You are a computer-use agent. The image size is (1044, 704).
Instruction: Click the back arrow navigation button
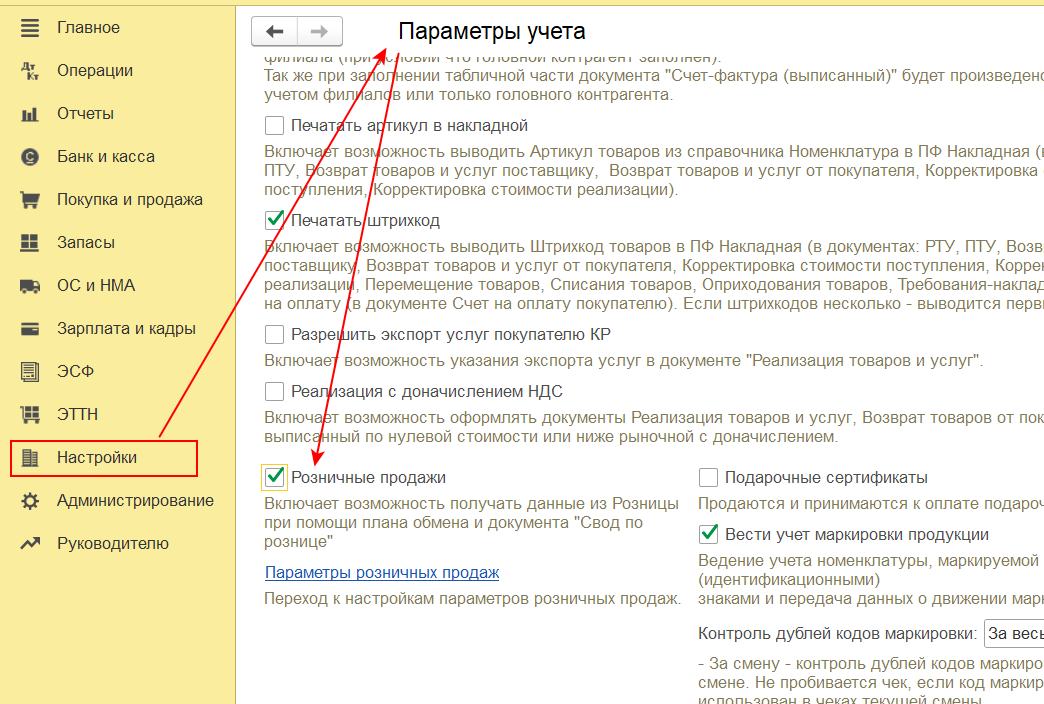(x=274, y=32)
